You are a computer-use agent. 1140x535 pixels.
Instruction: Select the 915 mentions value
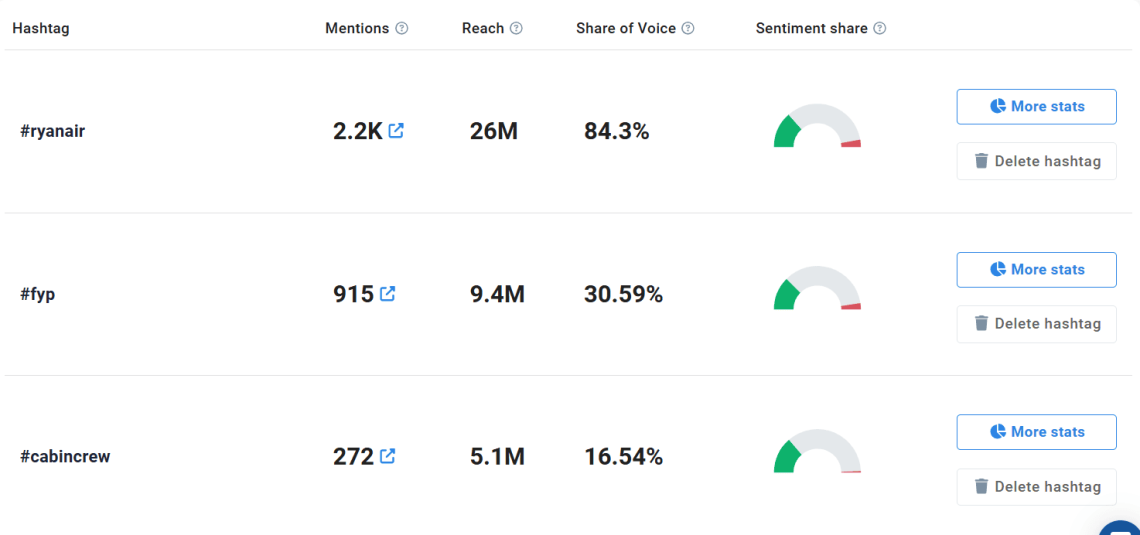353,294
